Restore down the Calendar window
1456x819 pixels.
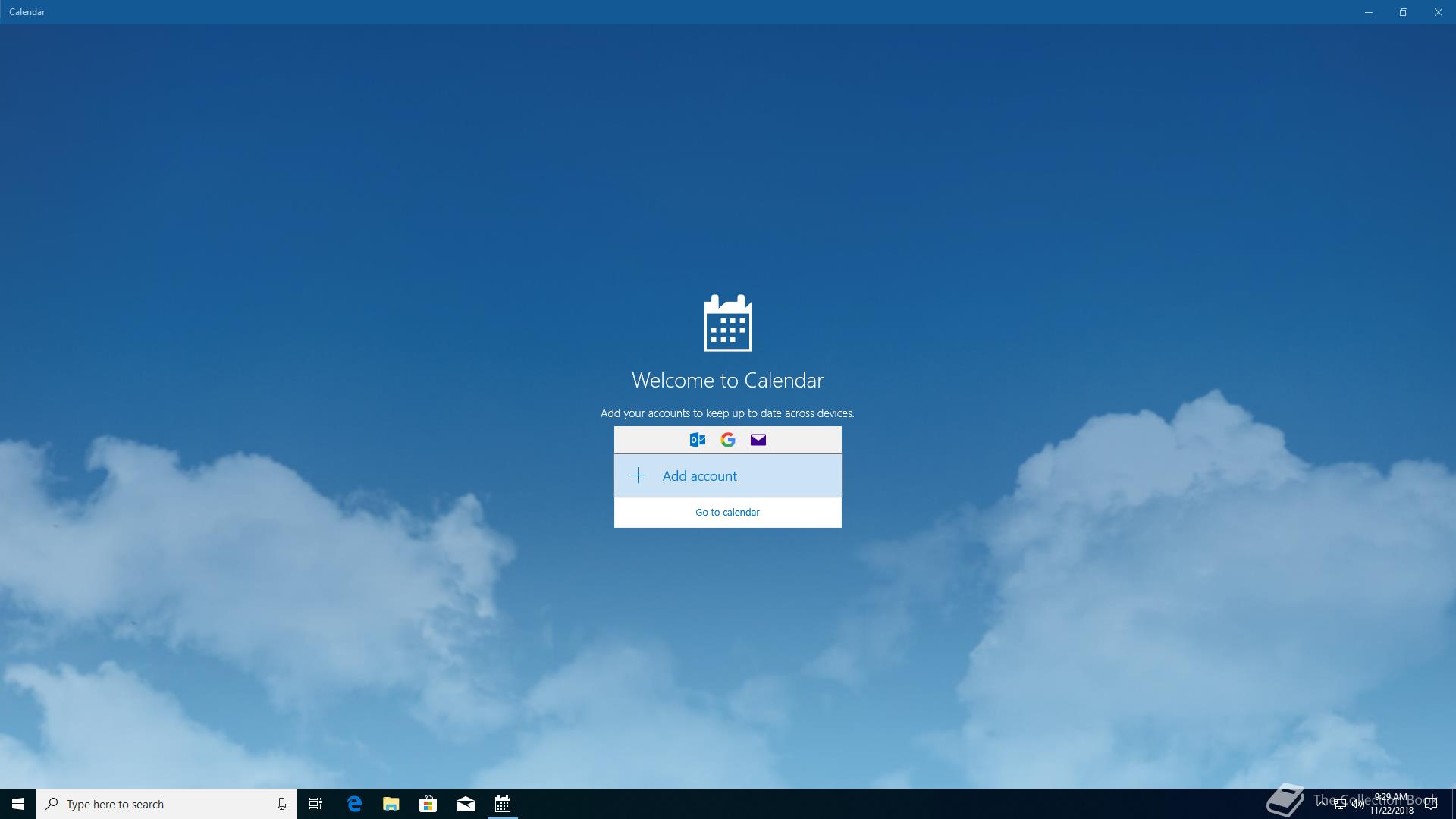point(1404,12)
